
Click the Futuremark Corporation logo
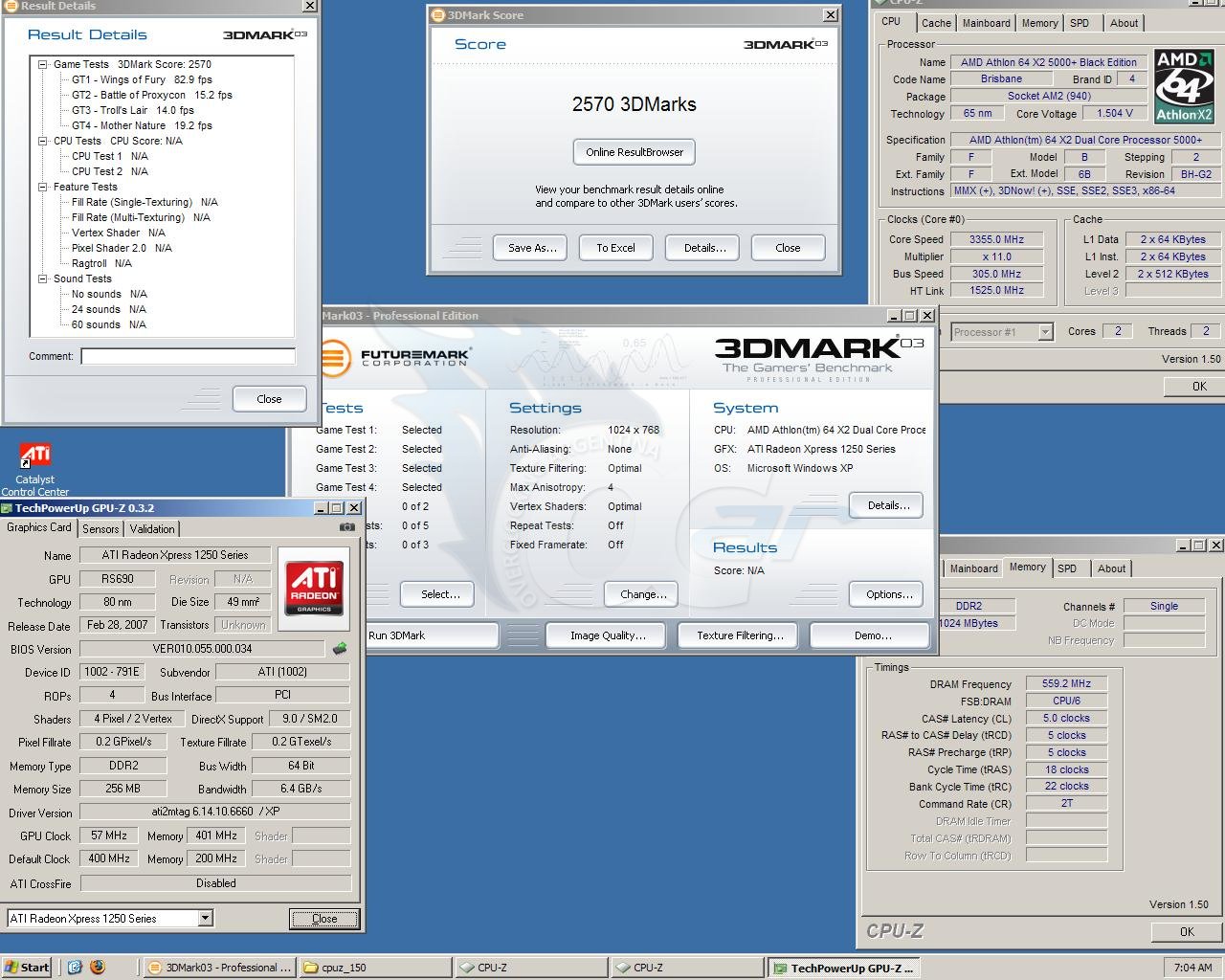click(x=395, y=359)
